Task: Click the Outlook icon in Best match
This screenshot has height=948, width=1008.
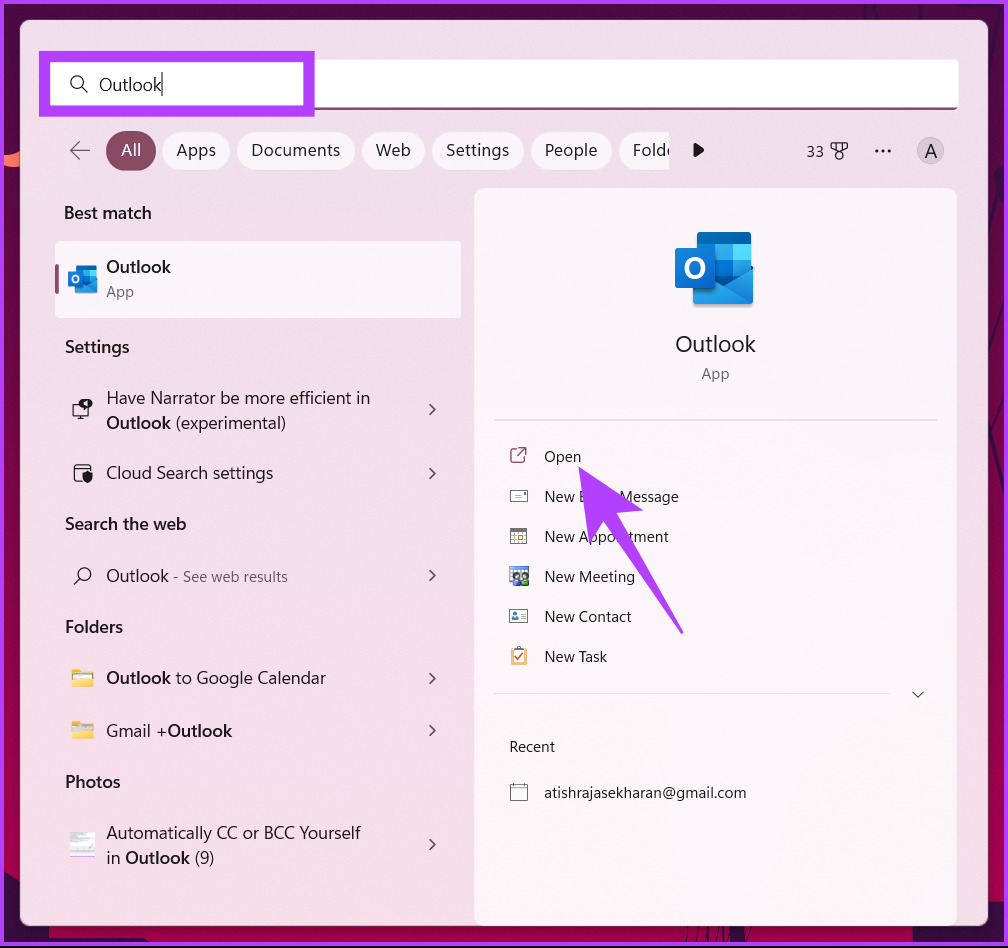Action: click(x=83, y=279)
